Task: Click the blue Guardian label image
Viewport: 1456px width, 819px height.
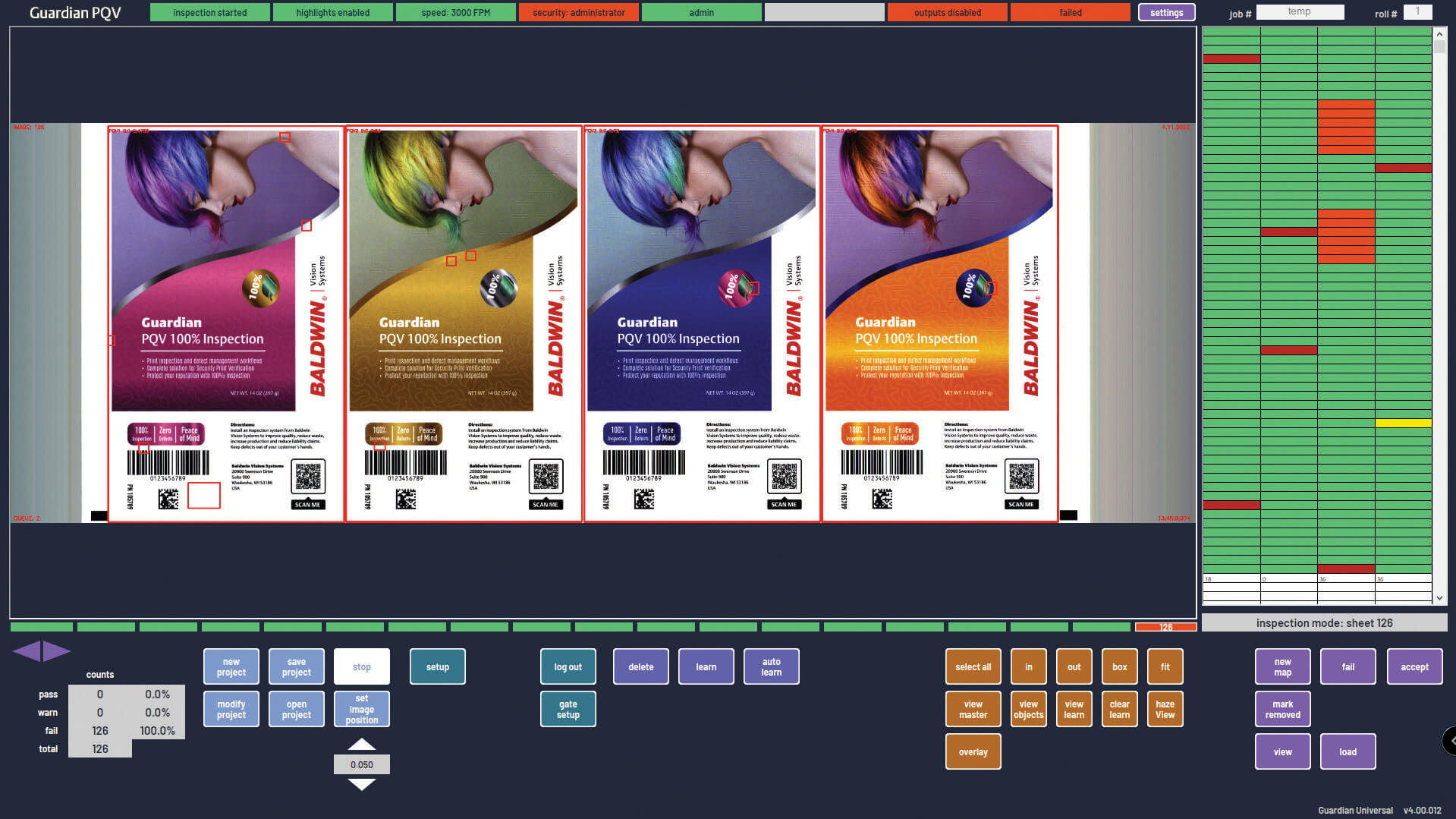Action: click(x=702, y=324)
